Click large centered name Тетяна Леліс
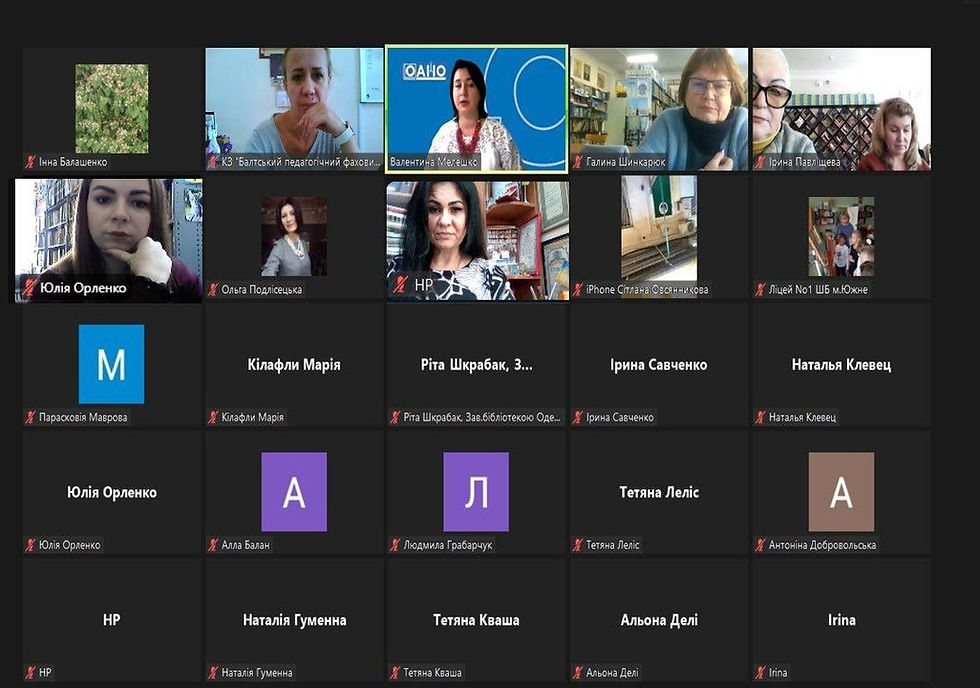This screenshot has width=980, height=688. click(x=659, y=492)
